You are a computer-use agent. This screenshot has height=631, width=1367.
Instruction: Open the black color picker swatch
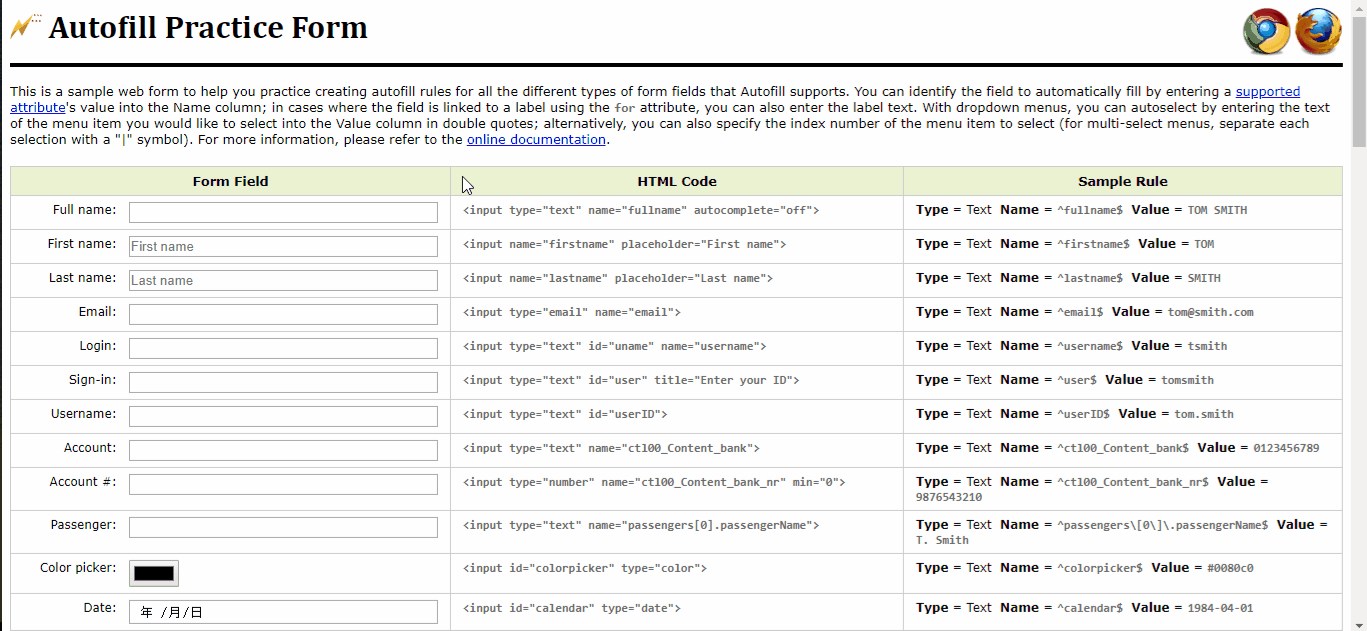(154, 573)
